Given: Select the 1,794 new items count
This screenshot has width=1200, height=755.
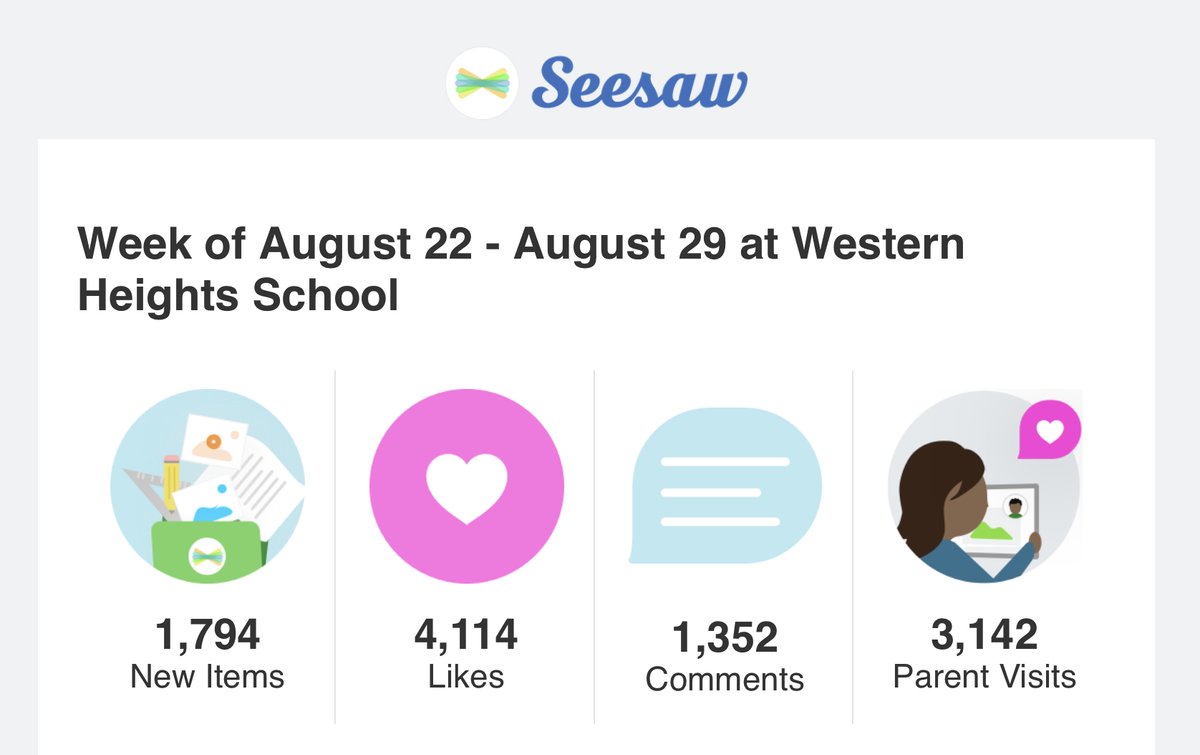Looking at the screenshot, I should [208, 635].
